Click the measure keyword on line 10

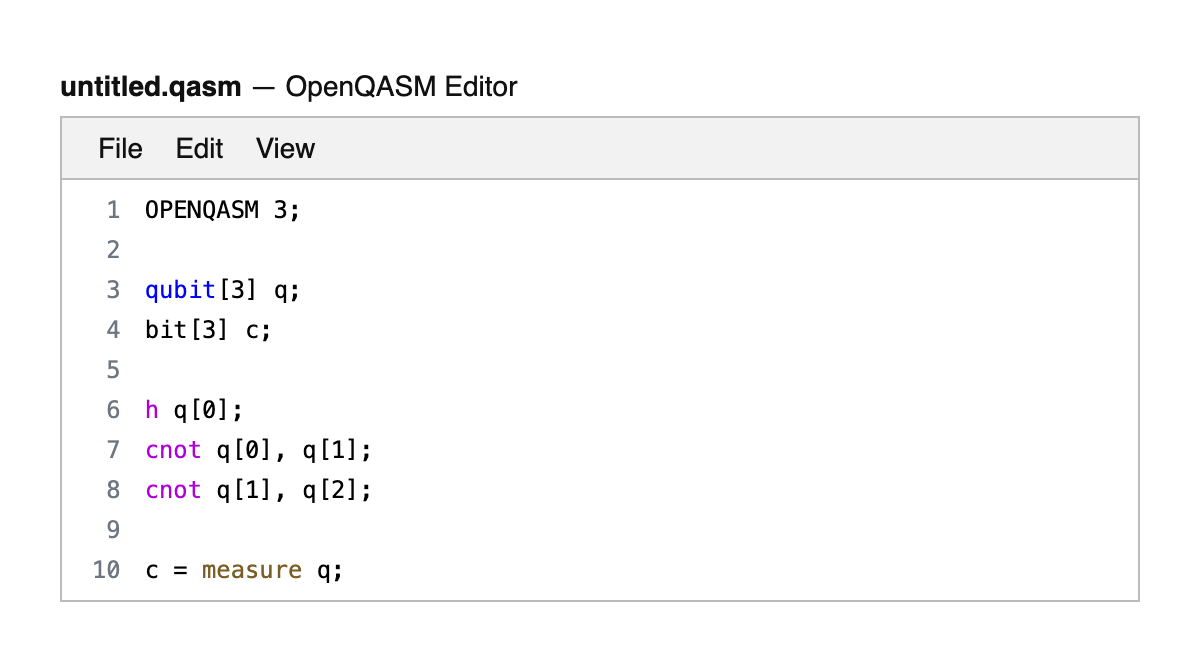coord(251,570)
